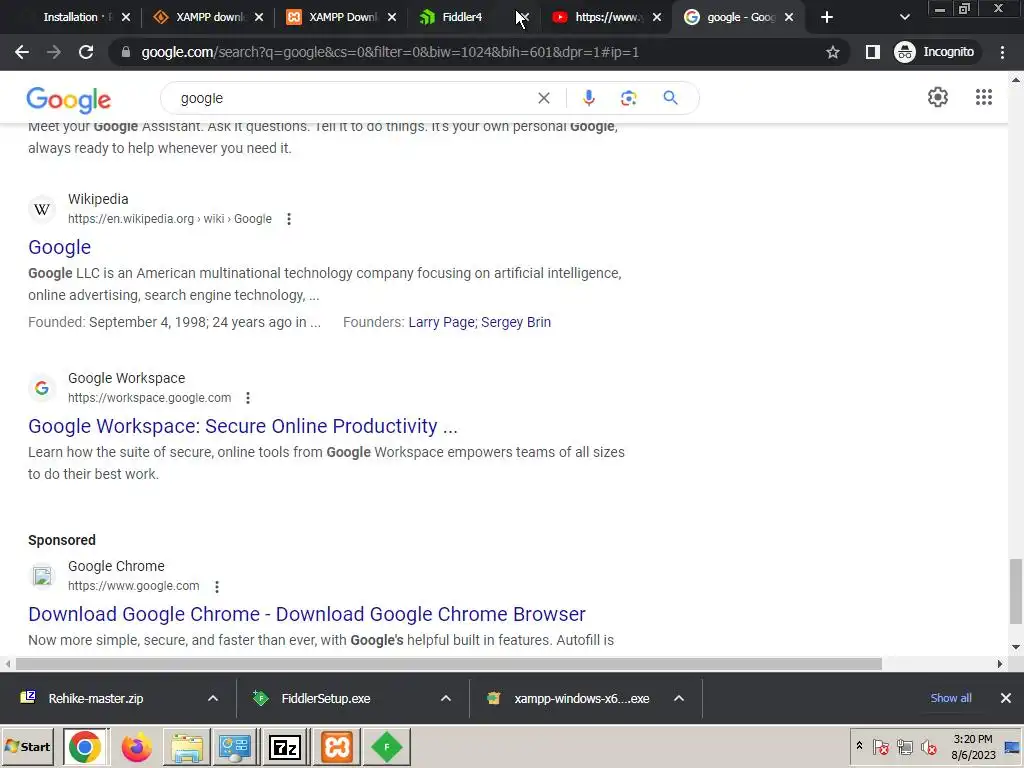
Task: Open Download Google Chrome sponsored link
Action: pos(307,614)
